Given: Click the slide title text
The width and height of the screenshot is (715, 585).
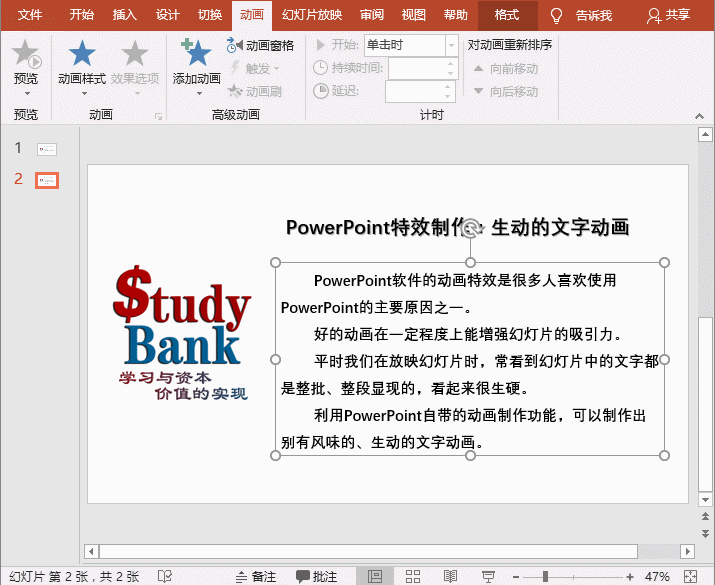Looking at the screenshot, I should (457, 228).
